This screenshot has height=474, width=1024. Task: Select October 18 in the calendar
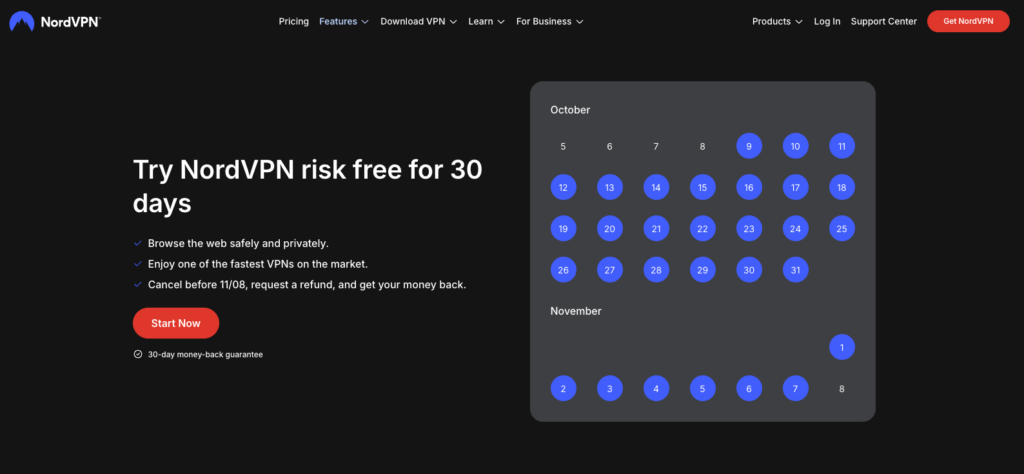pos(842,187)
